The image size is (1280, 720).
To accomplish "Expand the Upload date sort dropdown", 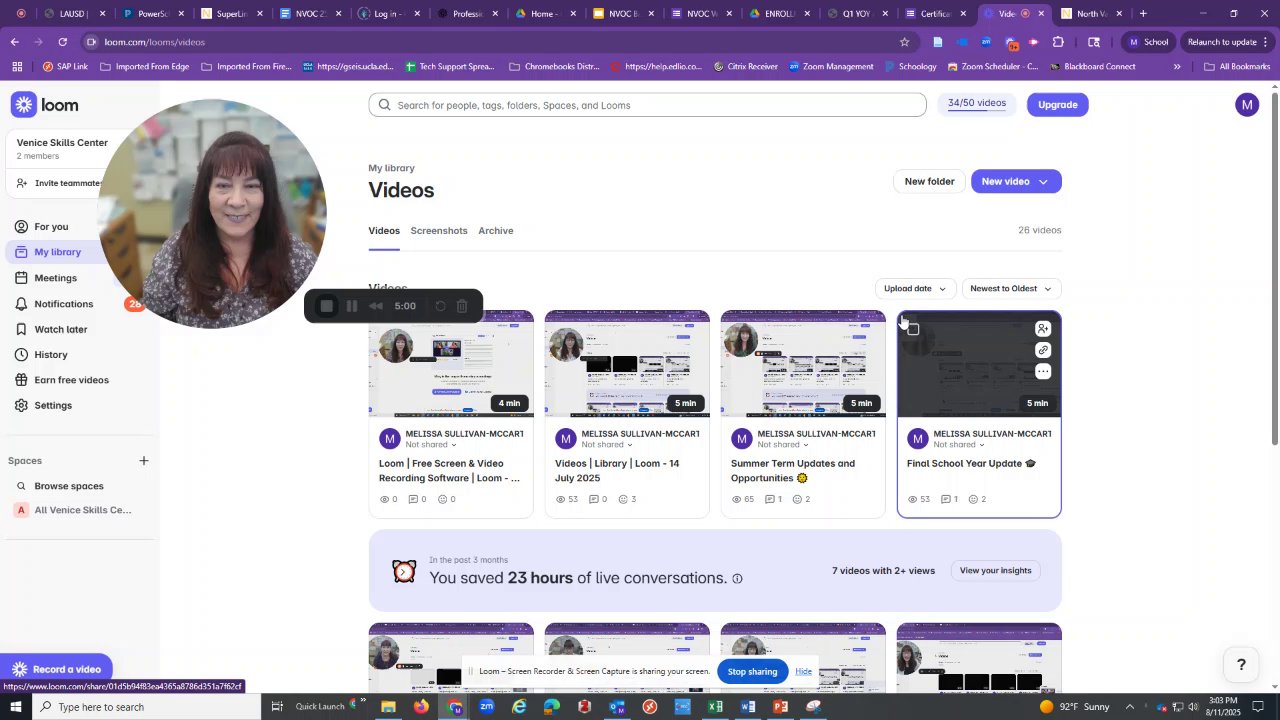I will click(x=914, y=289).
